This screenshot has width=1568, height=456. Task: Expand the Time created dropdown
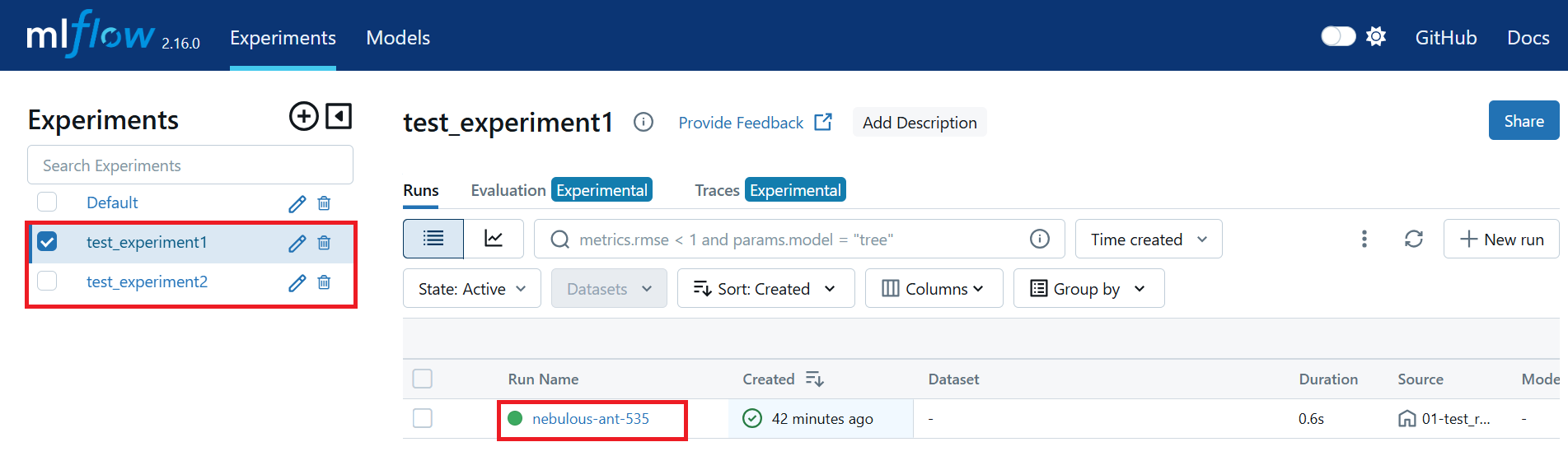[1149, 239]
